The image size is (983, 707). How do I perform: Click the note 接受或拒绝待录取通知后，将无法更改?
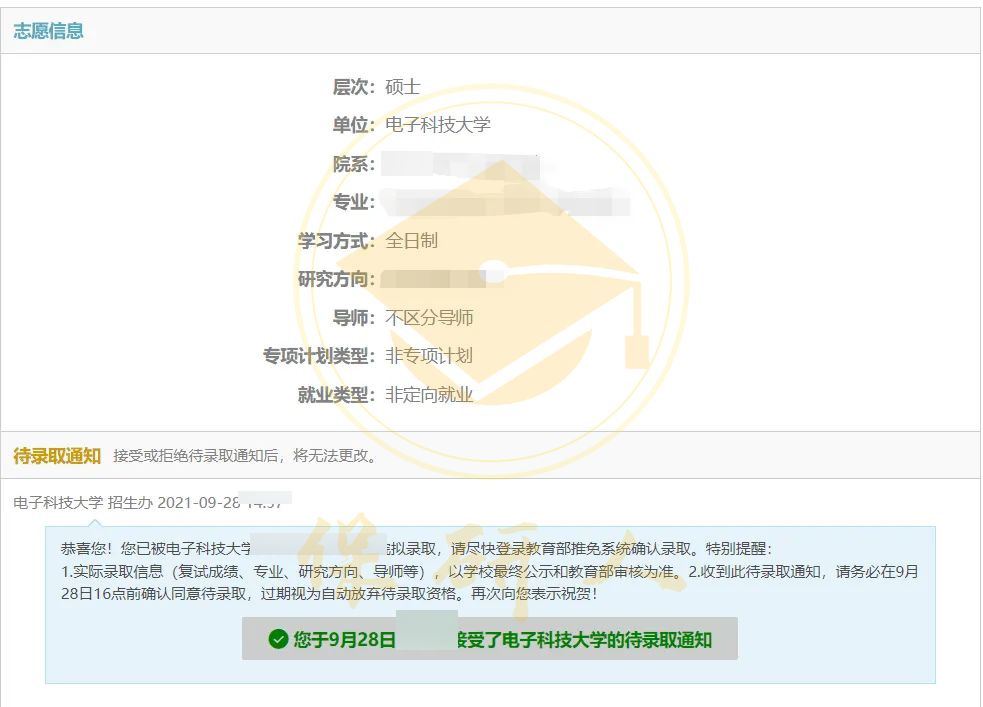245,456
